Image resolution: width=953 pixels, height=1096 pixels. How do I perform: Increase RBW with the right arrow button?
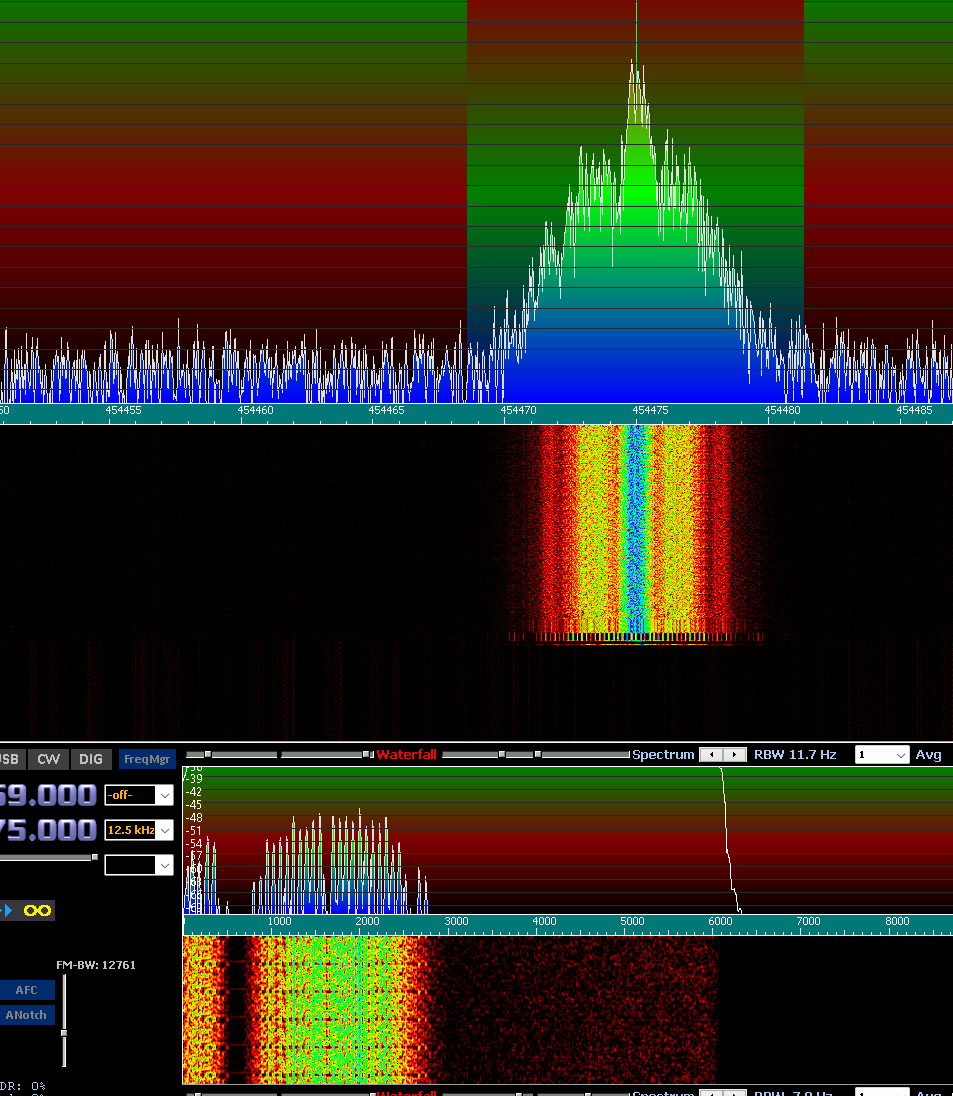pos(734,755)
